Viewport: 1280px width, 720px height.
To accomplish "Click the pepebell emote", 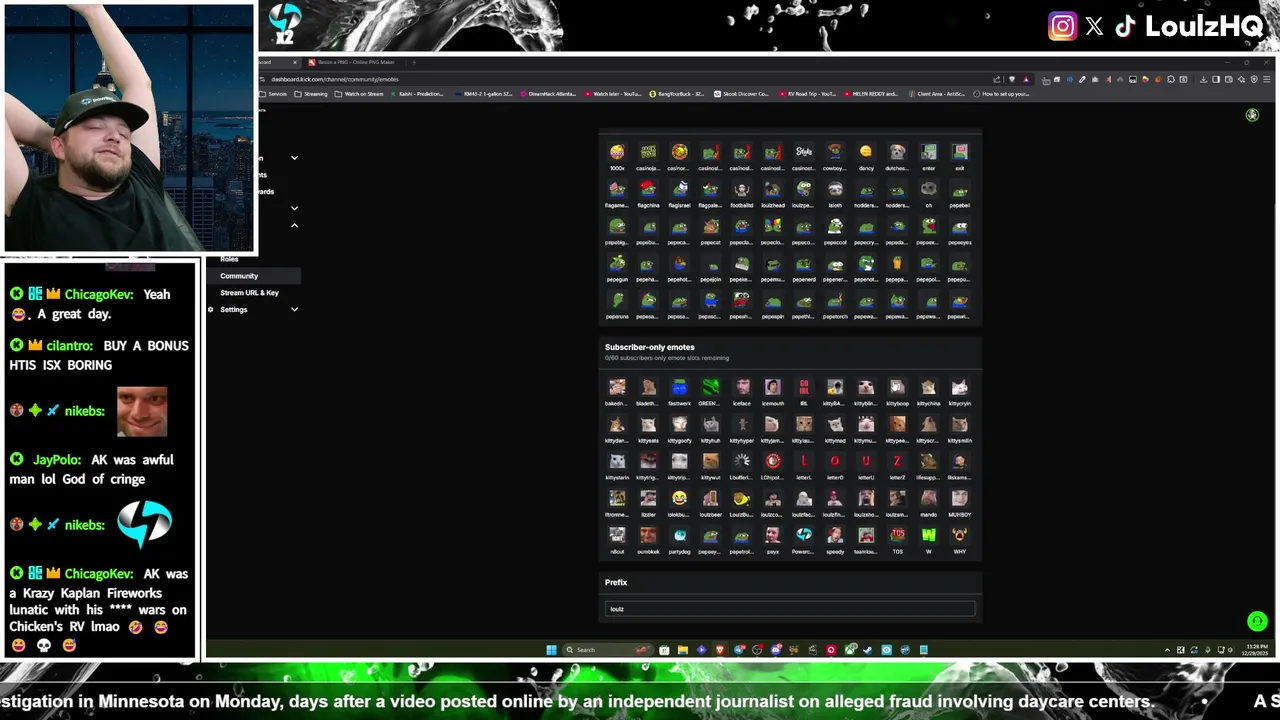I will (960, 189).
